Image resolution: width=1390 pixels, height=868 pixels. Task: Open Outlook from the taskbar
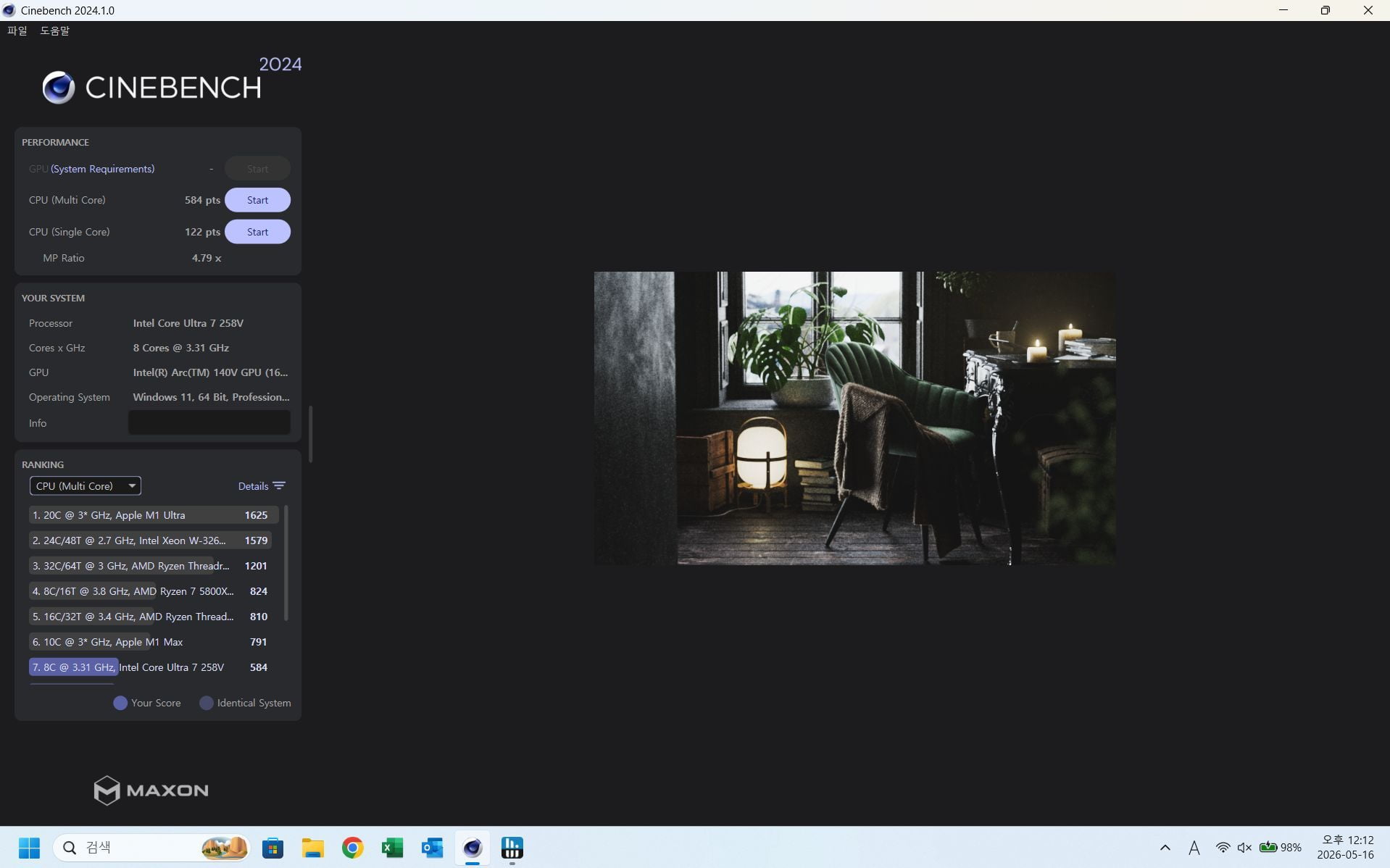click(433, 848)
